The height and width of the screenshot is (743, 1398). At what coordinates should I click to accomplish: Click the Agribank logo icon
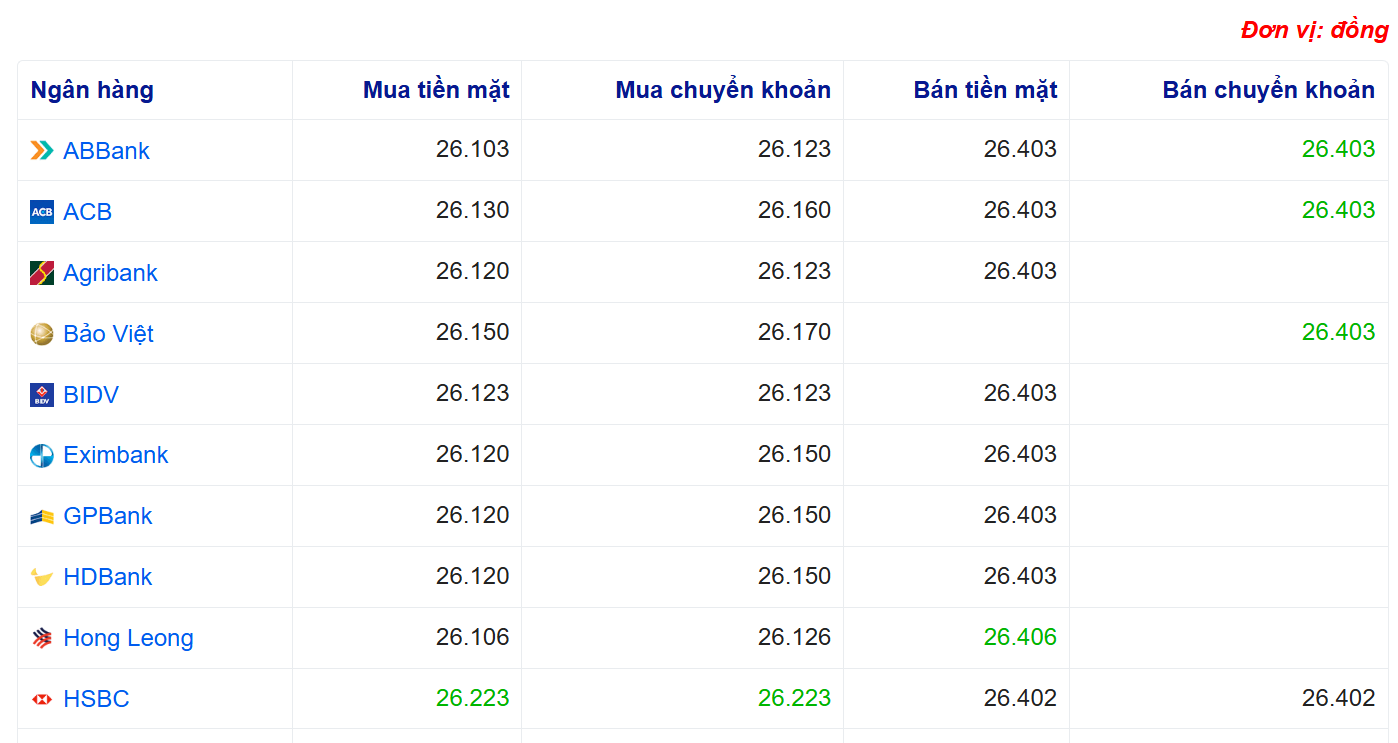tap(42, 273)
